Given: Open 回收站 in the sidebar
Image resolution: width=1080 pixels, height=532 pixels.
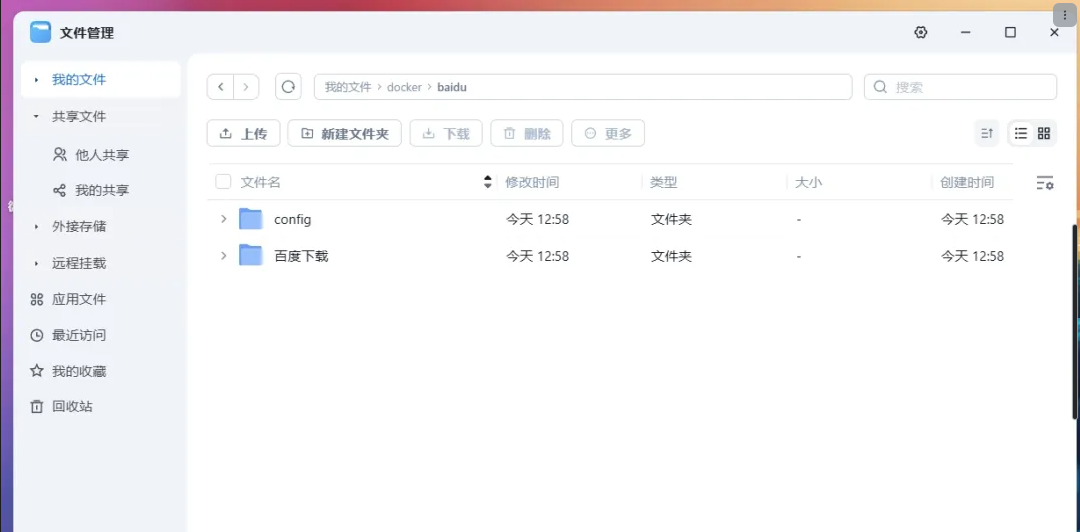Looking at the screenshot, I should click(x=72, y=407).
